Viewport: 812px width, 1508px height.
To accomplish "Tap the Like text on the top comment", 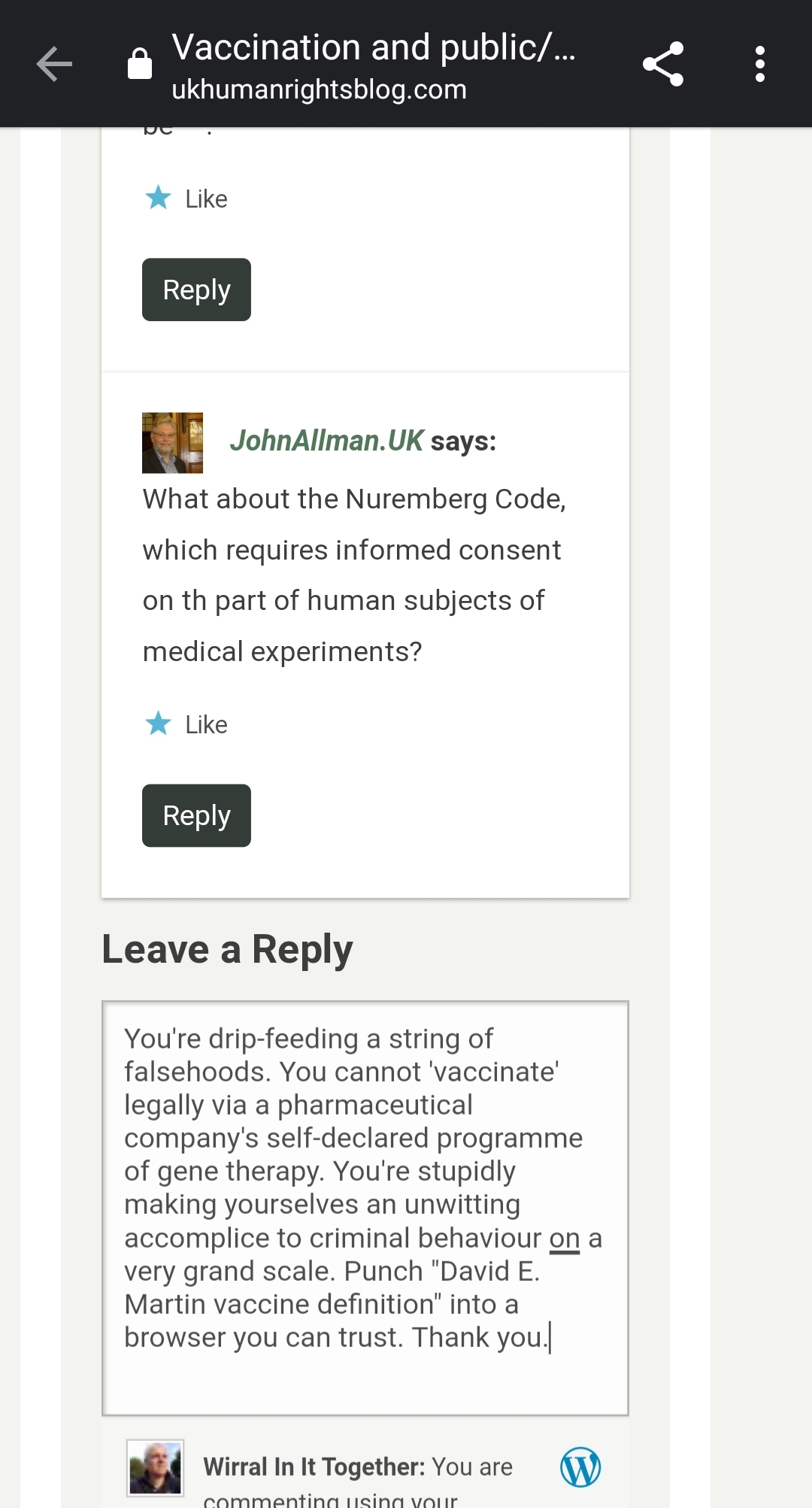I will 206,199.
